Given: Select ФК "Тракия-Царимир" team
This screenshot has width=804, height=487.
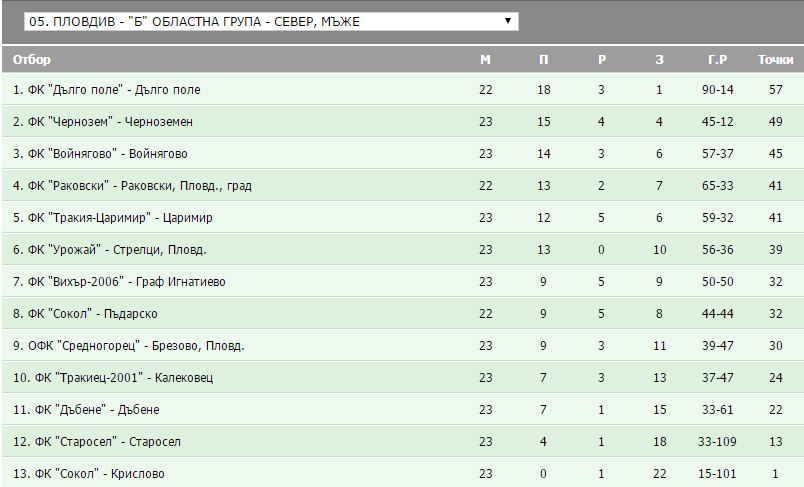Looking at the screenshot, I should coord(113,218).
